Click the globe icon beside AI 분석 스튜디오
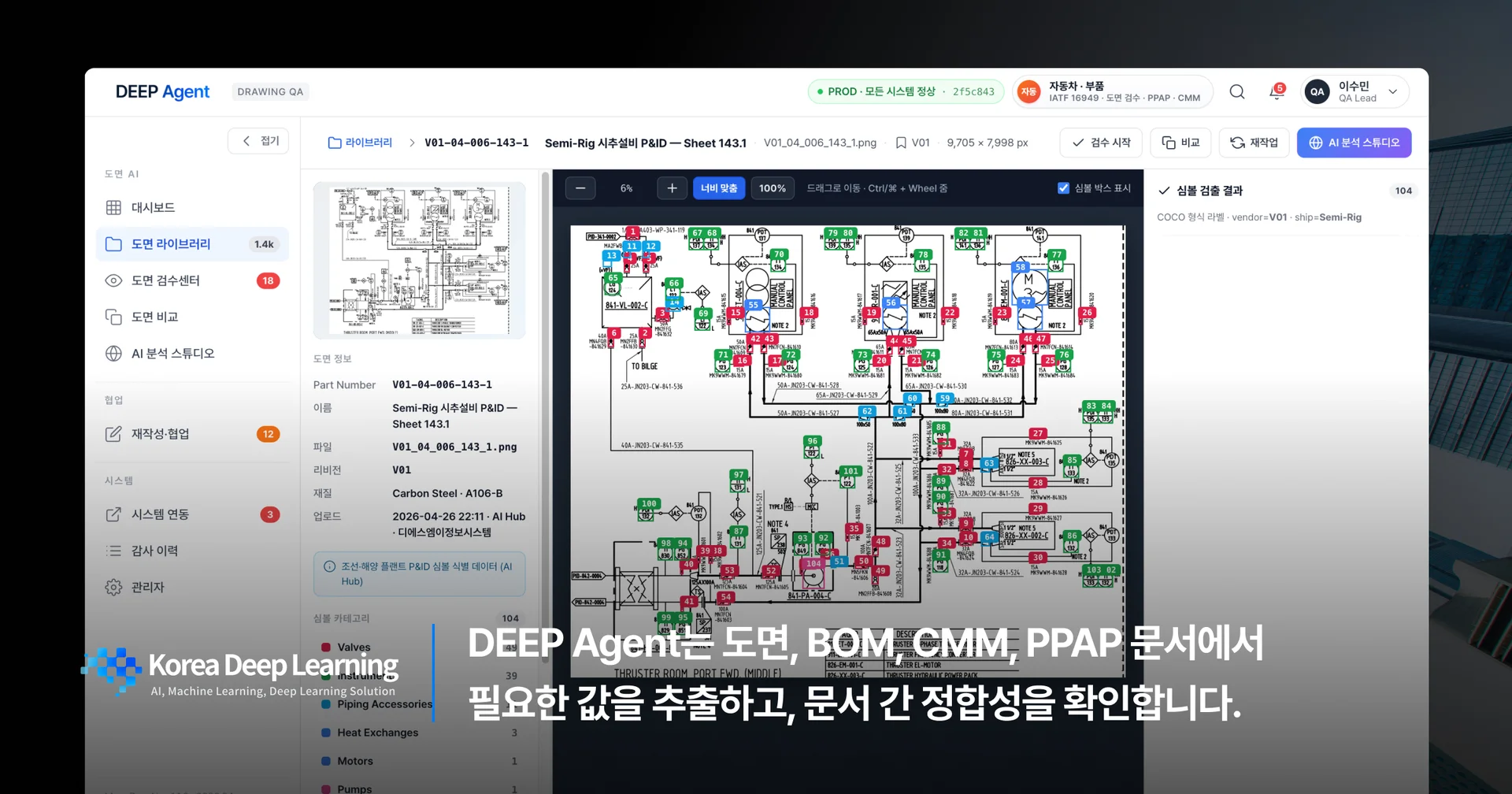This screenshot has width=1512, height=794. click(x=113, y=354)
